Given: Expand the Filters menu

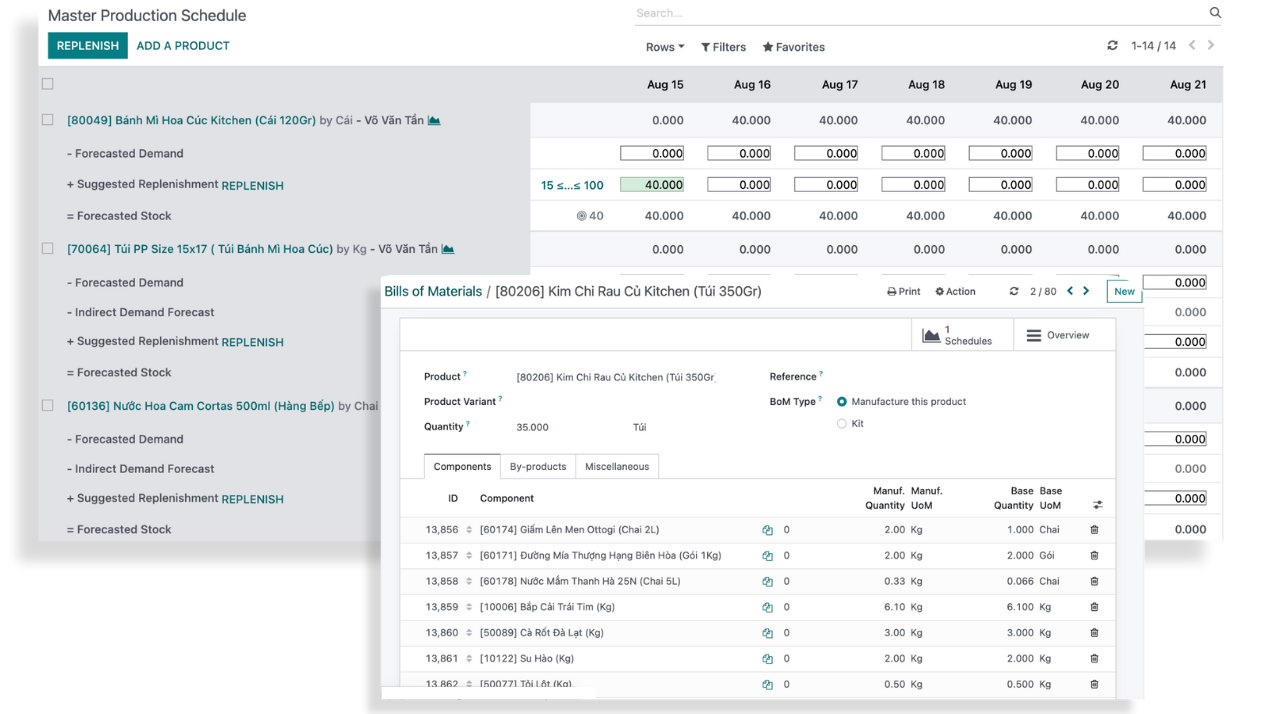Looking at the screenshot, I should 723,47.
